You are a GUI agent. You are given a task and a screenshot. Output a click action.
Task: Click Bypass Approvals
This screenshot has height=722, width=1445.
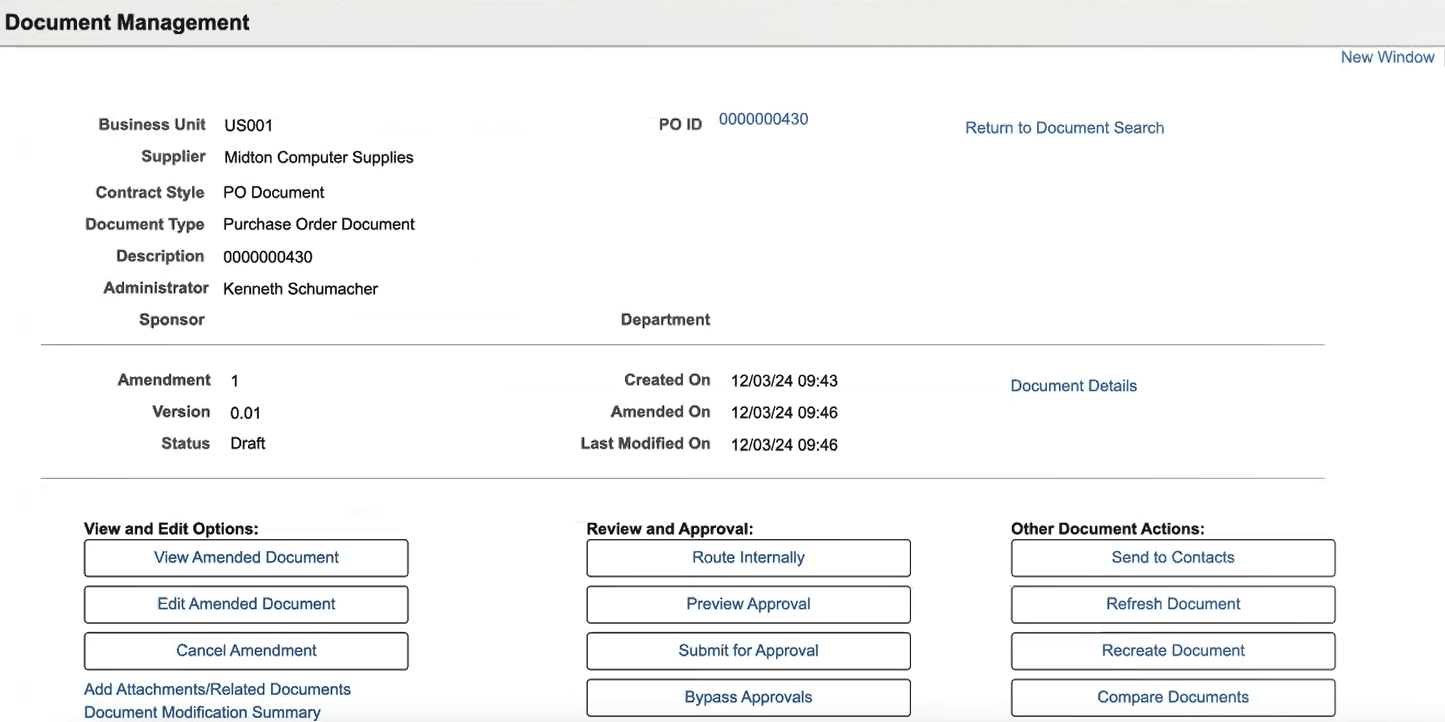click(748, 697)
